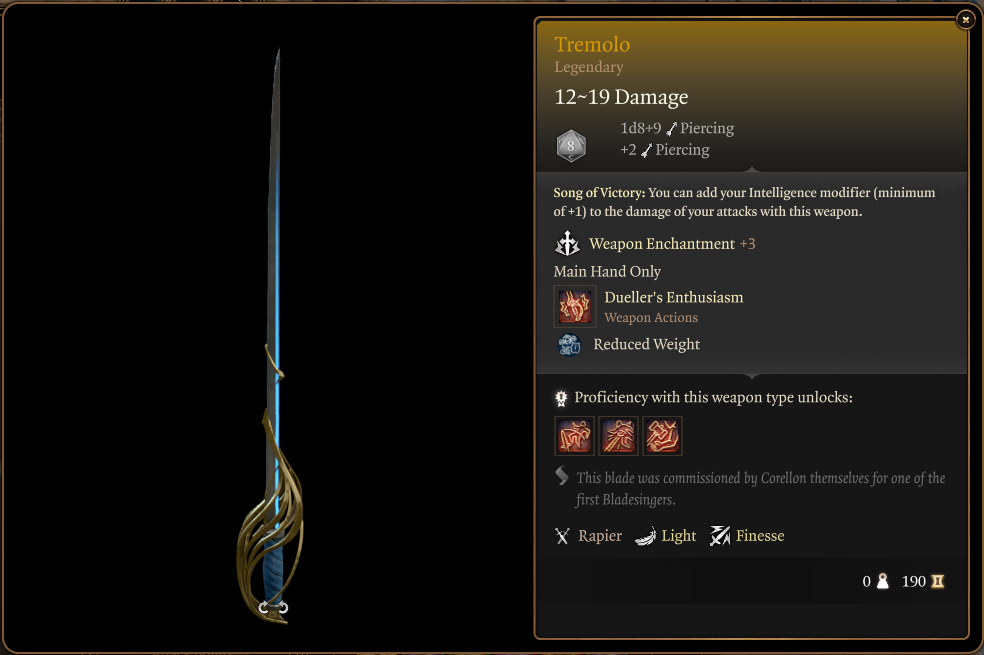Close the Tremolo item examine window

[x=966, y=20]
